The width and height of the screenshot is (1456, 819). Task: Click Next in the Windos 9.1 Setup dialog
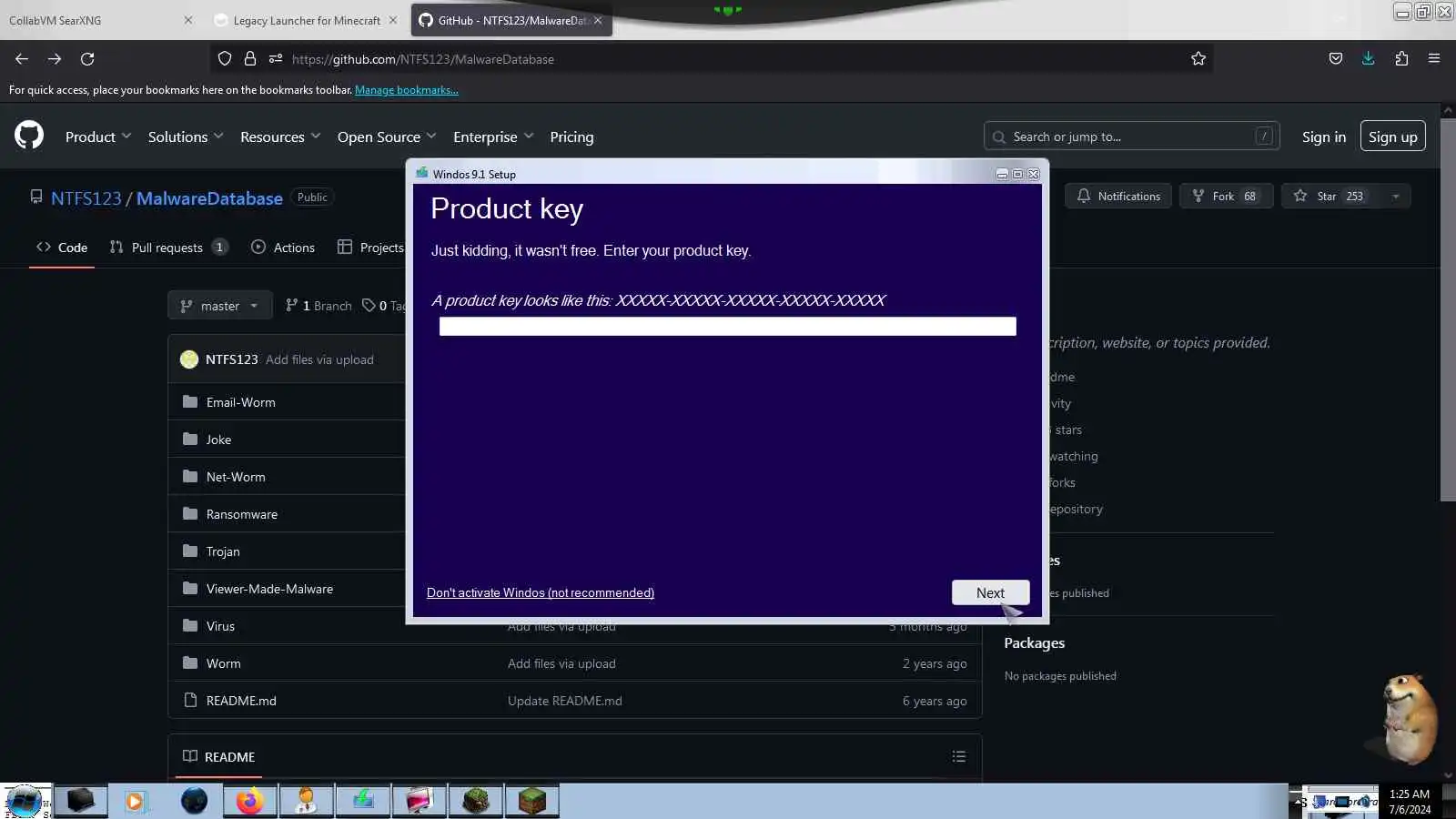point(990,592)
